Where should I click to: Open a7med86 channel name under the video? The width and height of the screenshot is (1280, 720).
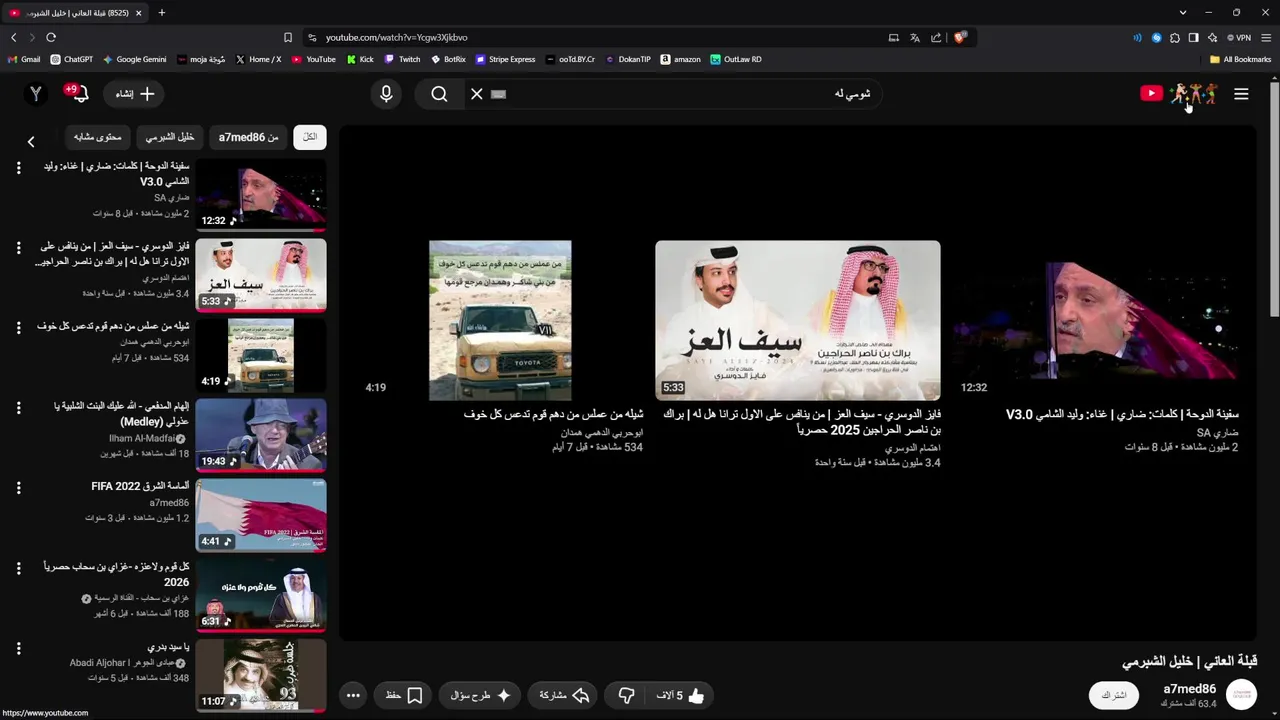[1189, 689]
